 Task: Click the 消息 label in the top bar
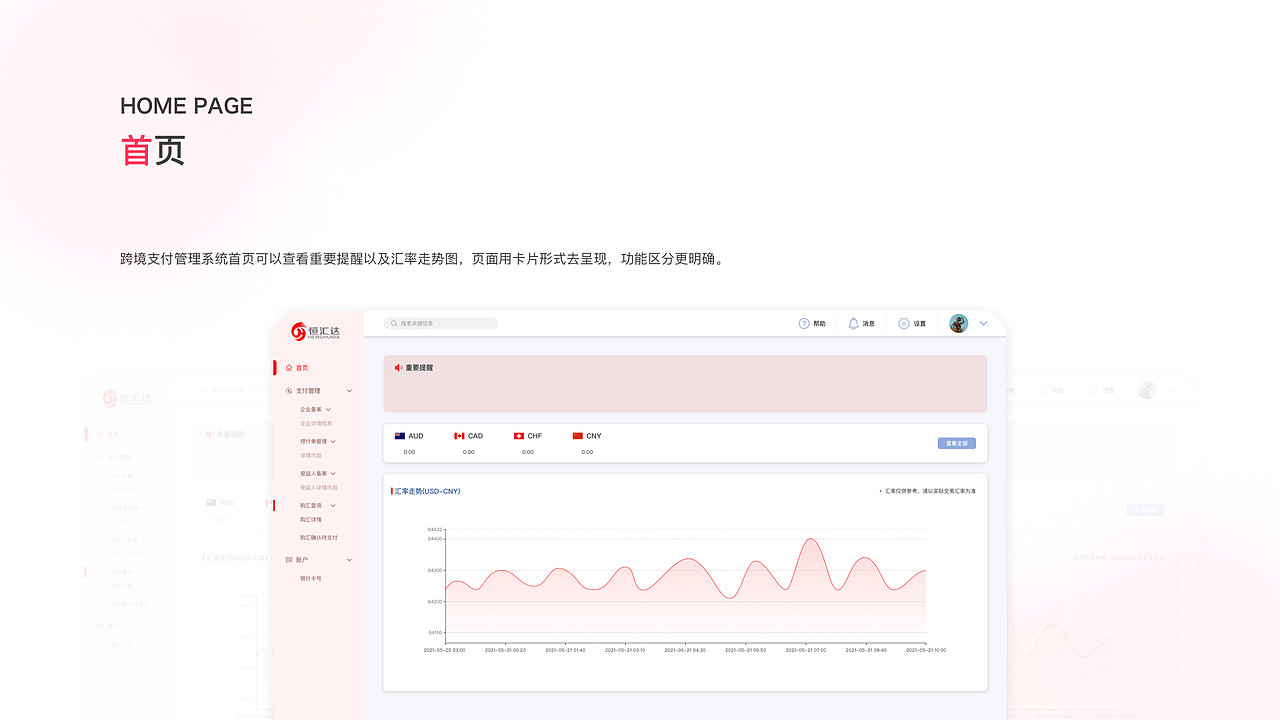coord(869,324)
